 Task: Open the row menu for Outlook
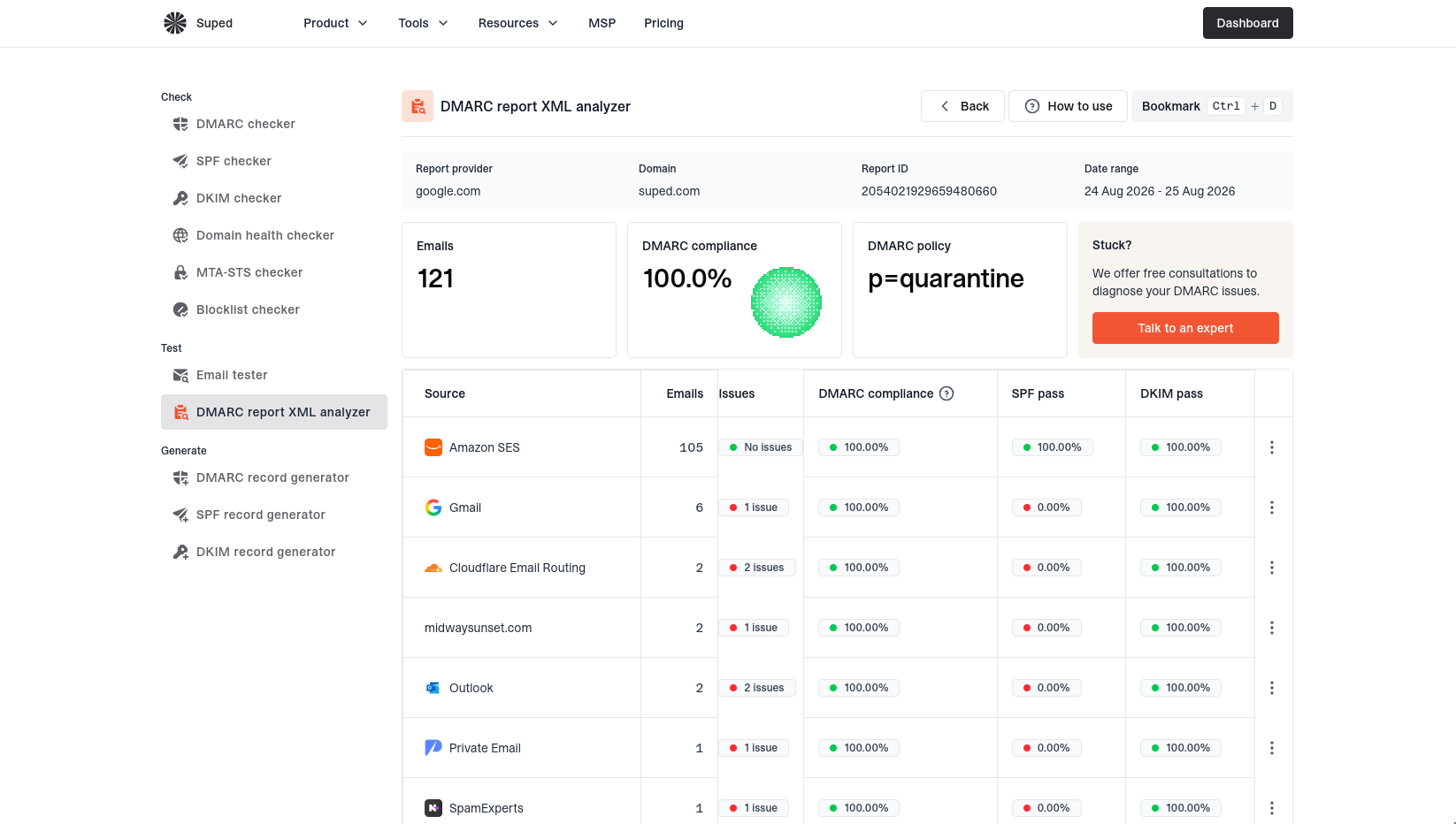(1272, 688)
